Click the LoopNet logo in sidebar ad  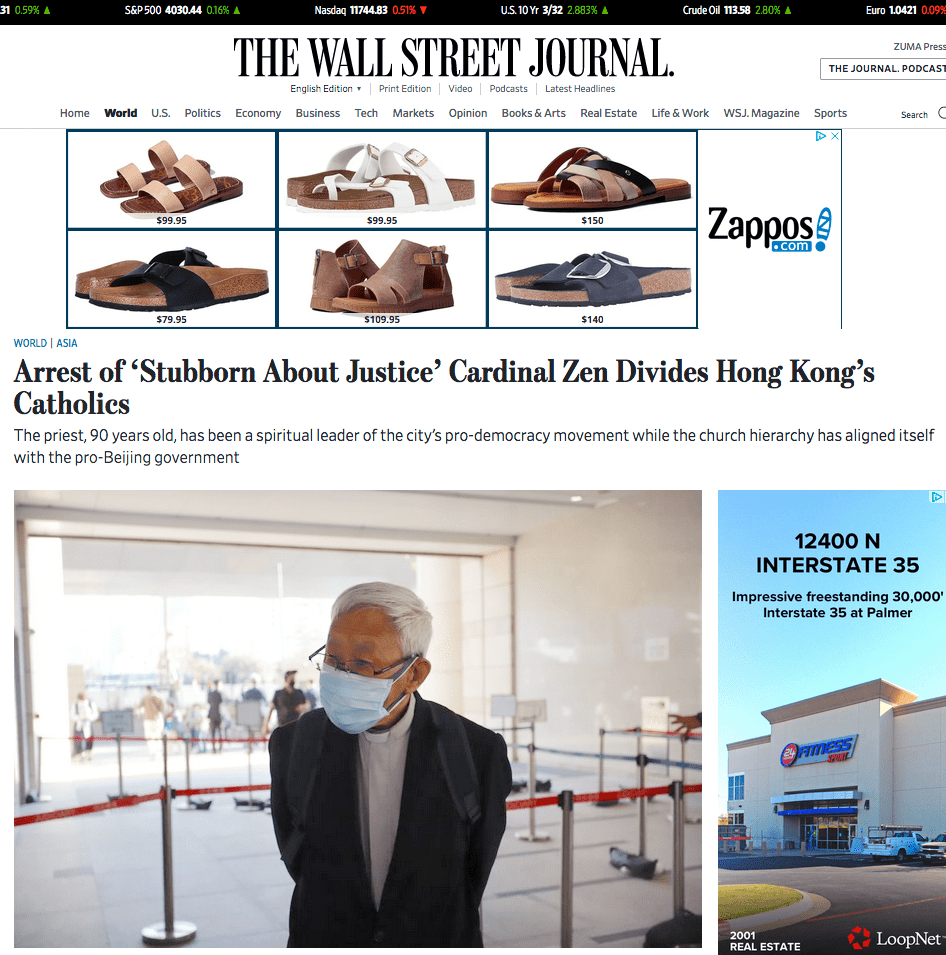click(x=894, y=938)
